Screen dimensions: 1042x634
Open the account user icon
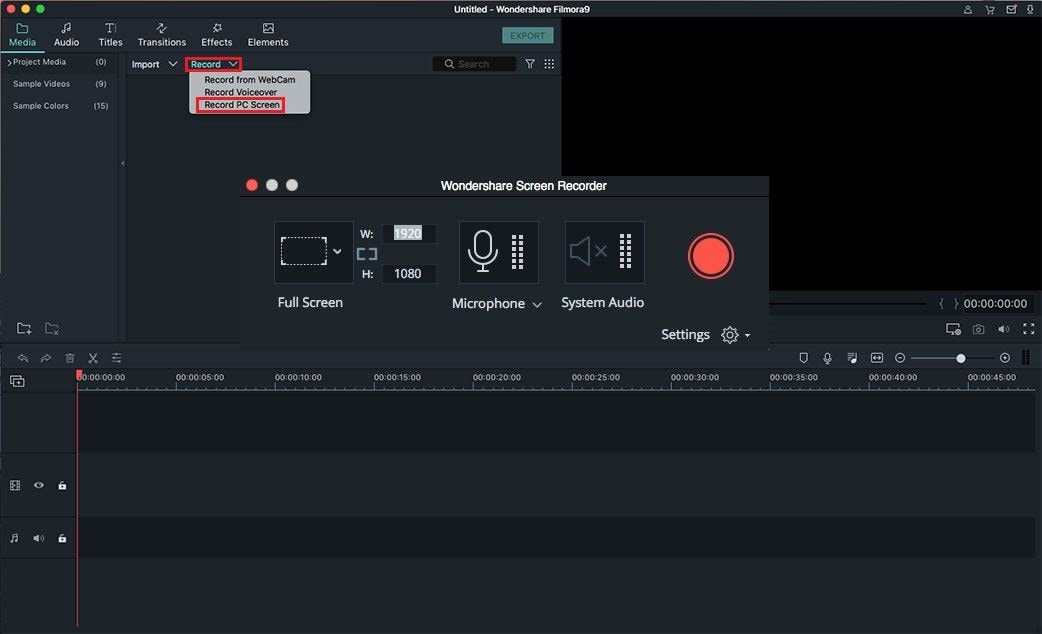tap(968, 9)
